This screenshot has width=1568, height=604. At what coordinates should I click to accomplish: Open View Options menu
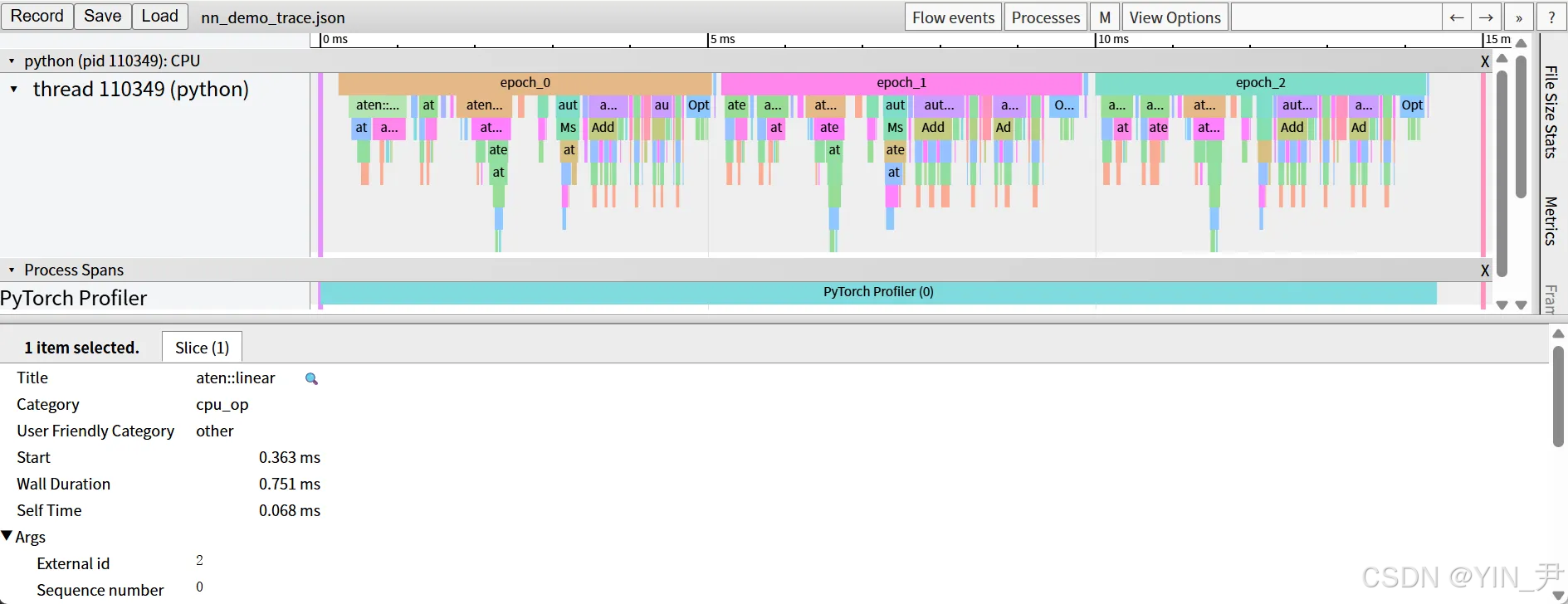click(x=1175, y=17)
